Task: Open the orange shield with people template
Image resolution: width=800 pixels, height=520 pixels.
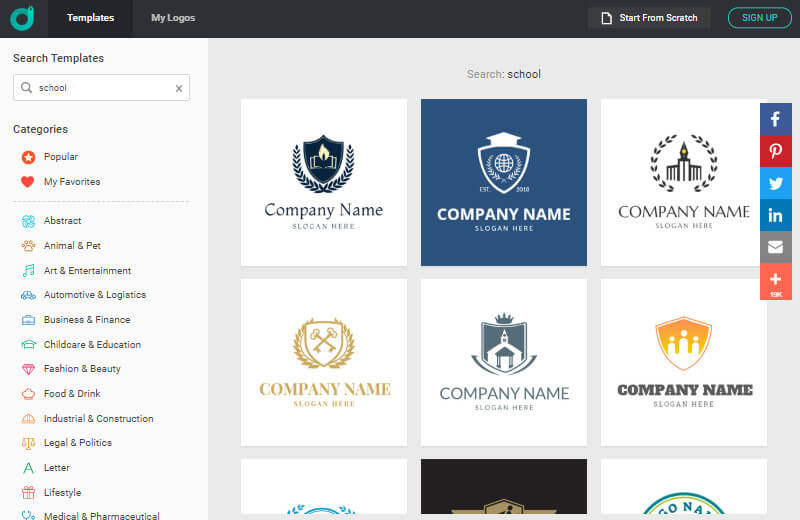Action: (684, 362)
